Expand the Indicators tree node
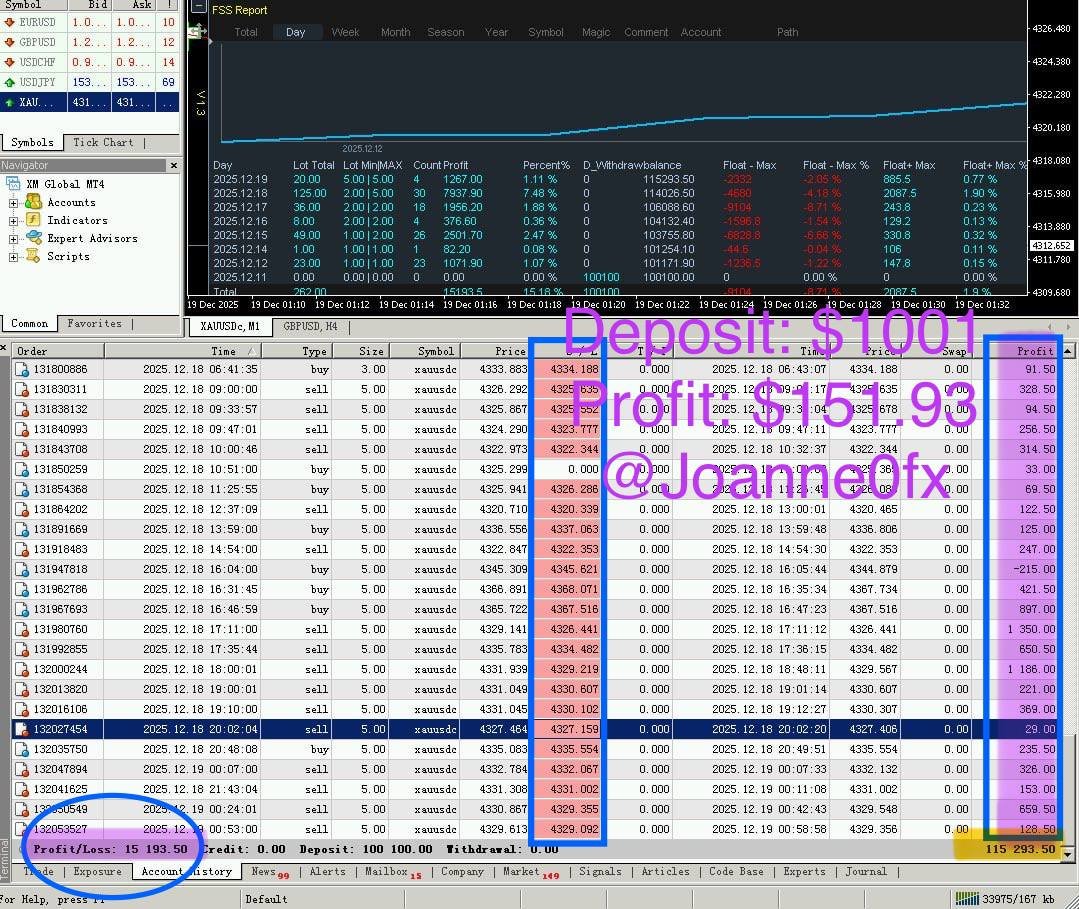1079x909 pixels. 13,221
